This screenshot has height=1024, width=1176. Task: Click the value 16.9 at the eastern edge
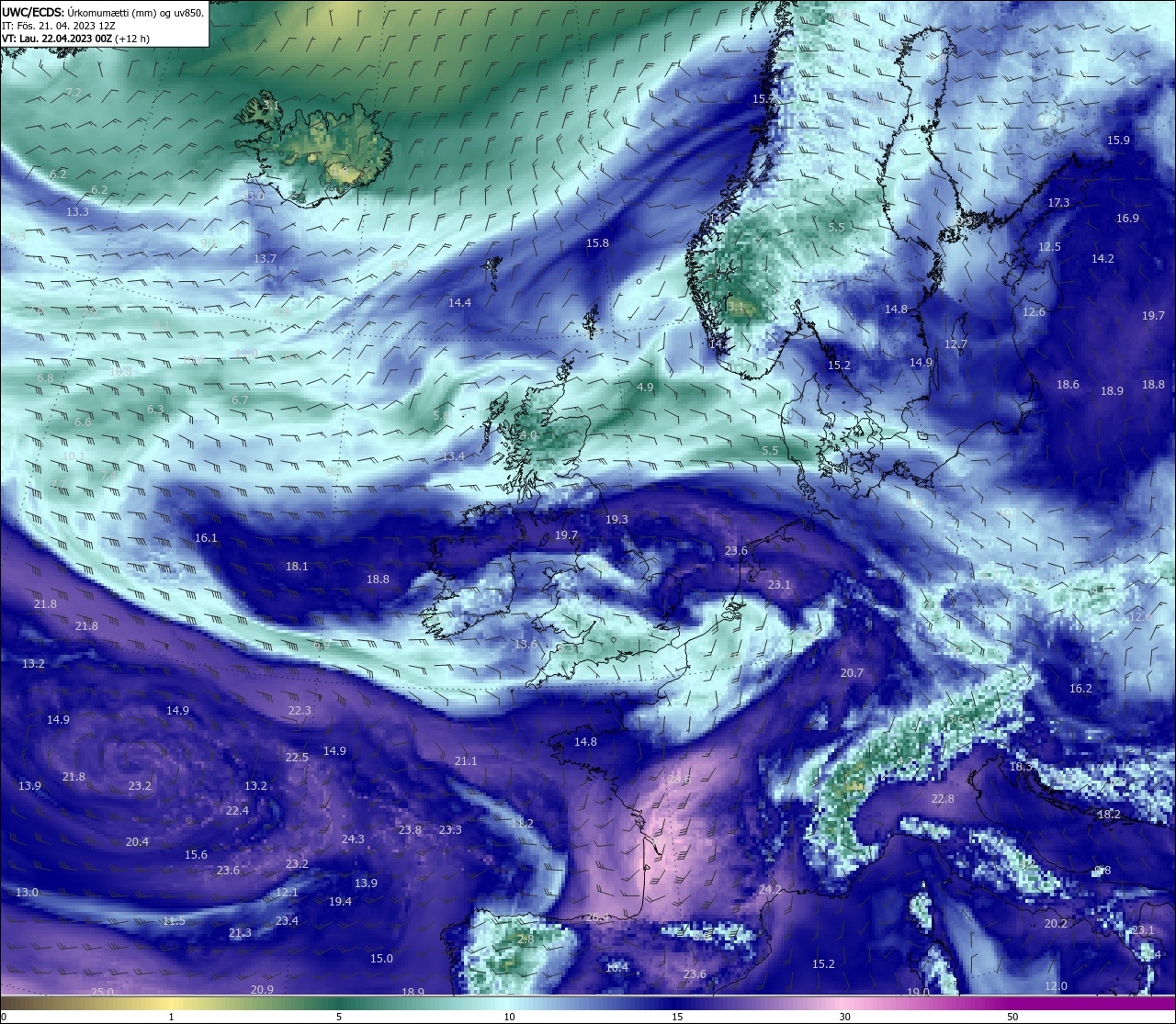click(x=1127, y=219)
